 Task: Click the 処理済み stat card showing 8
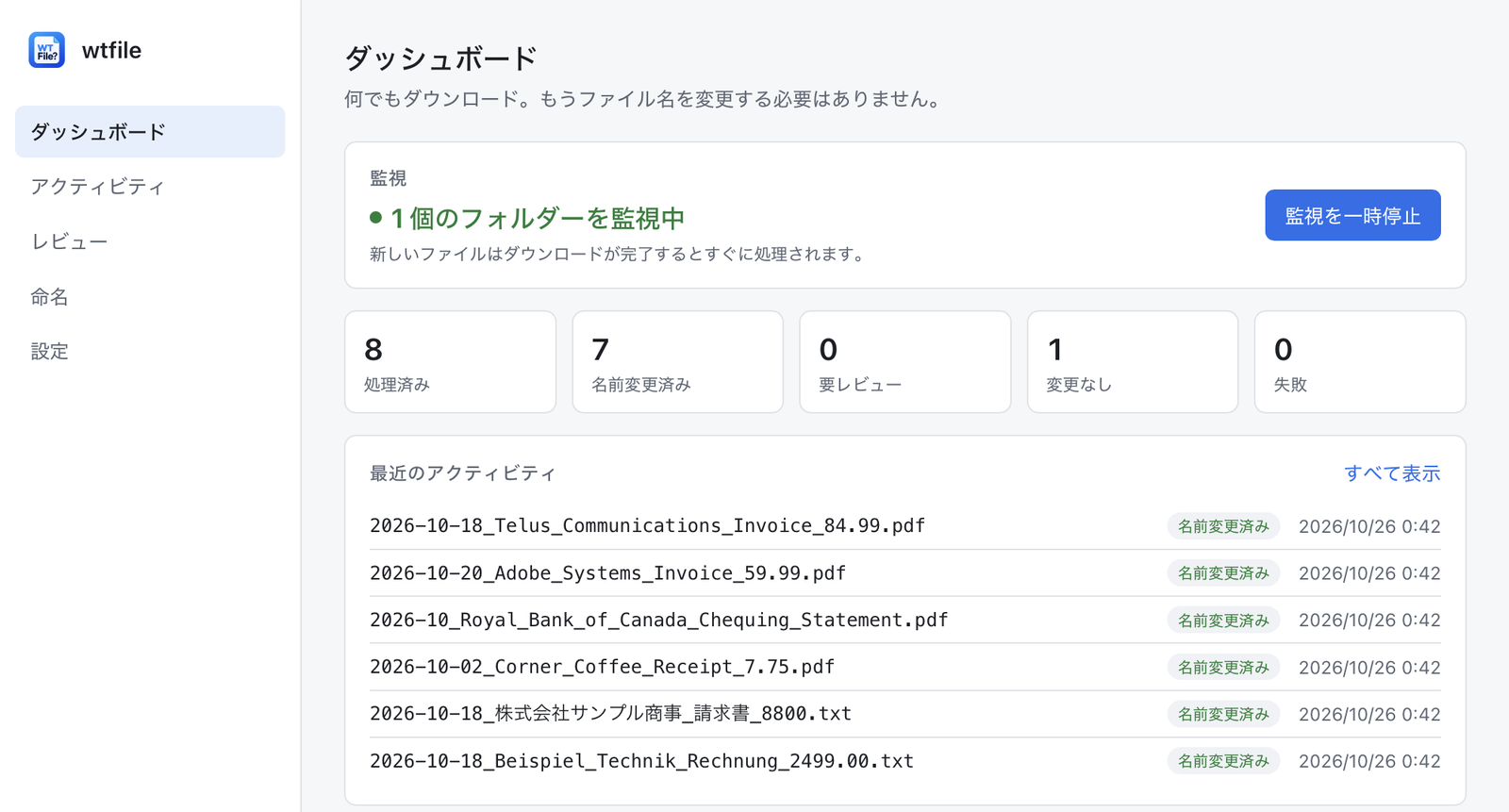450,362
